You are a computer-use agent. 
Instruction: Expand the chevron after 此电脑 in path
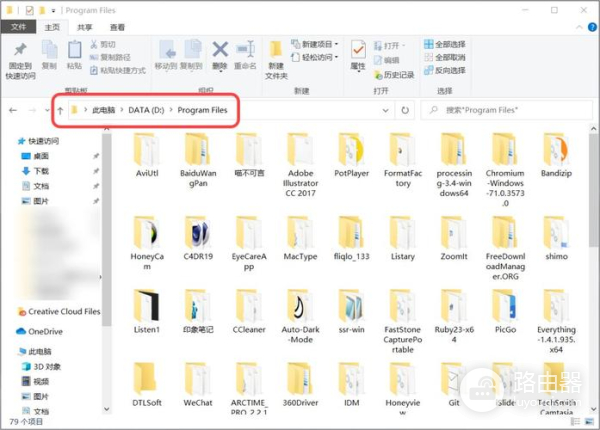(122, 110)
